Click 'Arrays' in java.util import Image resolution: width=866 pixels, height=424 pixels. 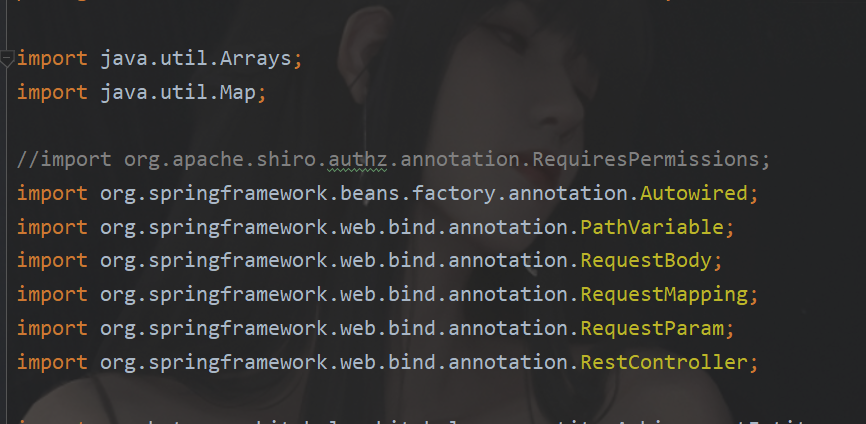pyautogui.click(x=256, y=59)
